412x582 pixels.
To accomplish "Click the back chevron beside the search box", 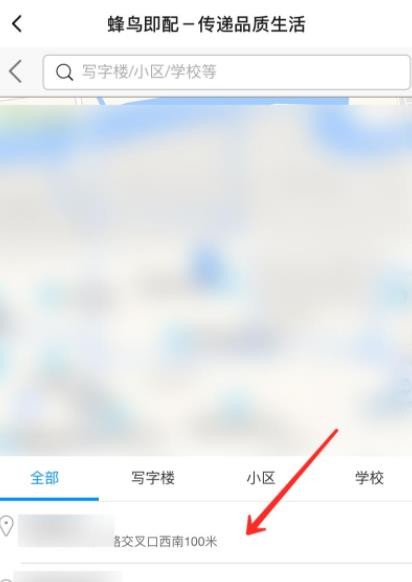I will [x=16, y=72].
